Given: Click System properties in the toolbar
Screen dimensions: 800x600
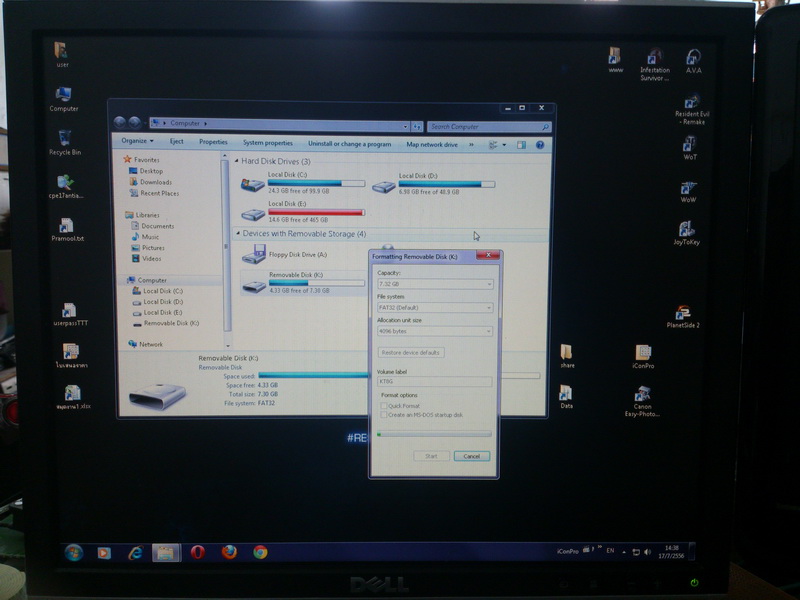Looking at the screenshot, I should pos(268,143).
